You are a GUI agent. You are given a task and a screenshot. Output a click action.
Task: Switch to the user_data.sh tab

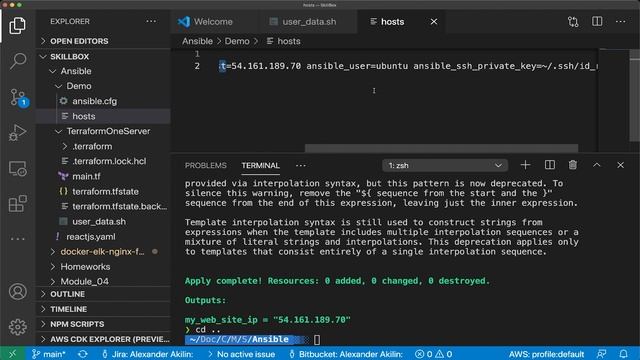tap(309, 22)
